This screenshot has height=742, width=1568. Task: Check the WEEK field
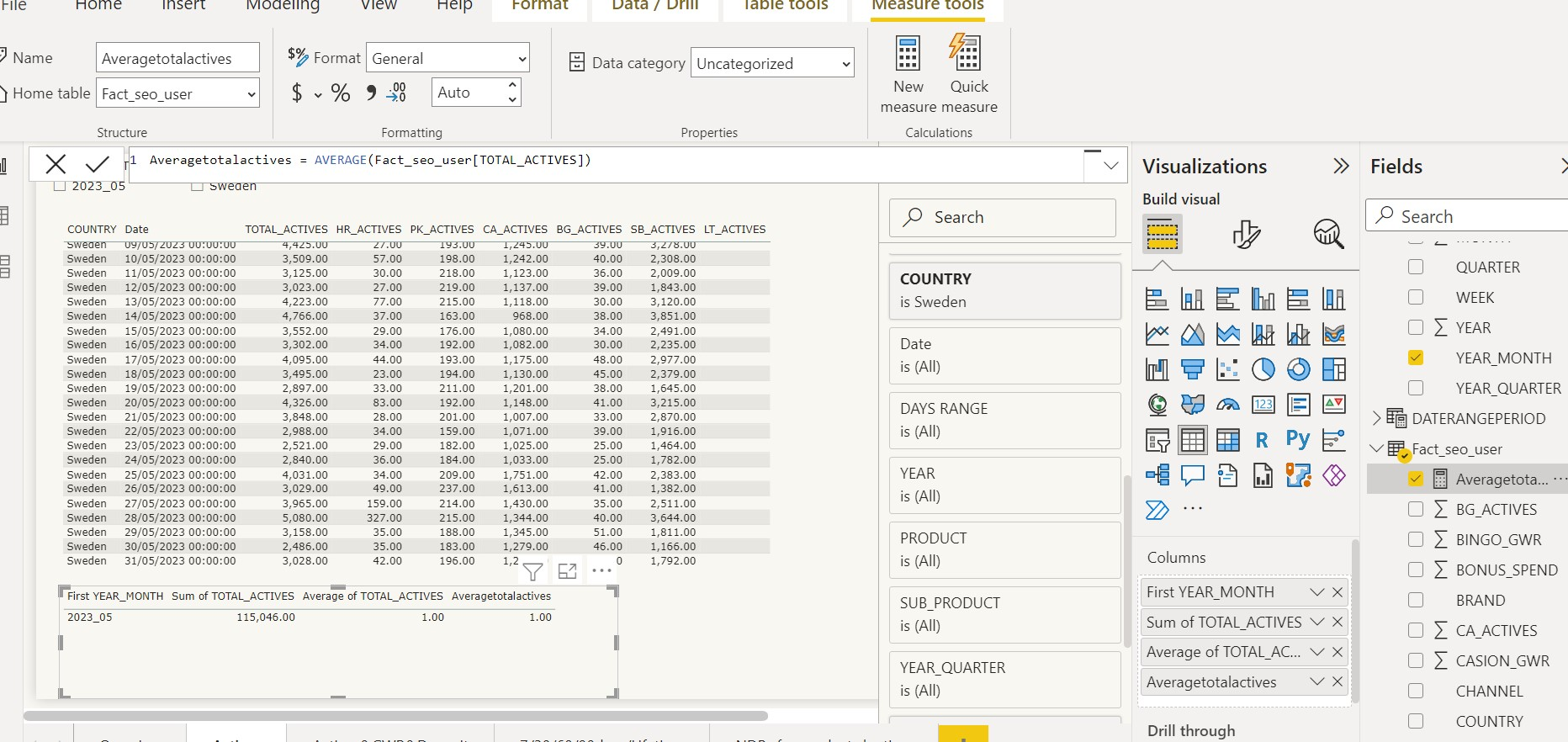click(x=1416, y=297)
